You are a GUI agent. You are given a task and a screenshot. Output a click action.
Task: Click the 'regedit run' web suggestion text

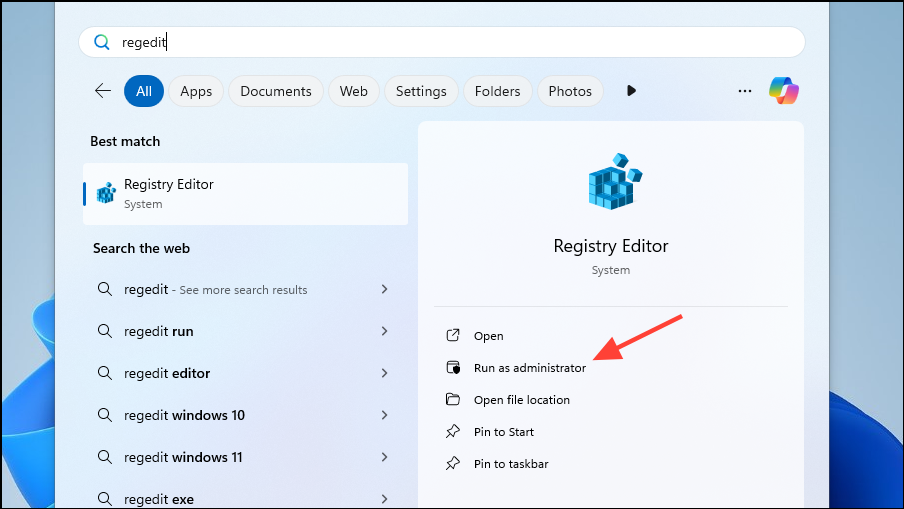159,331
